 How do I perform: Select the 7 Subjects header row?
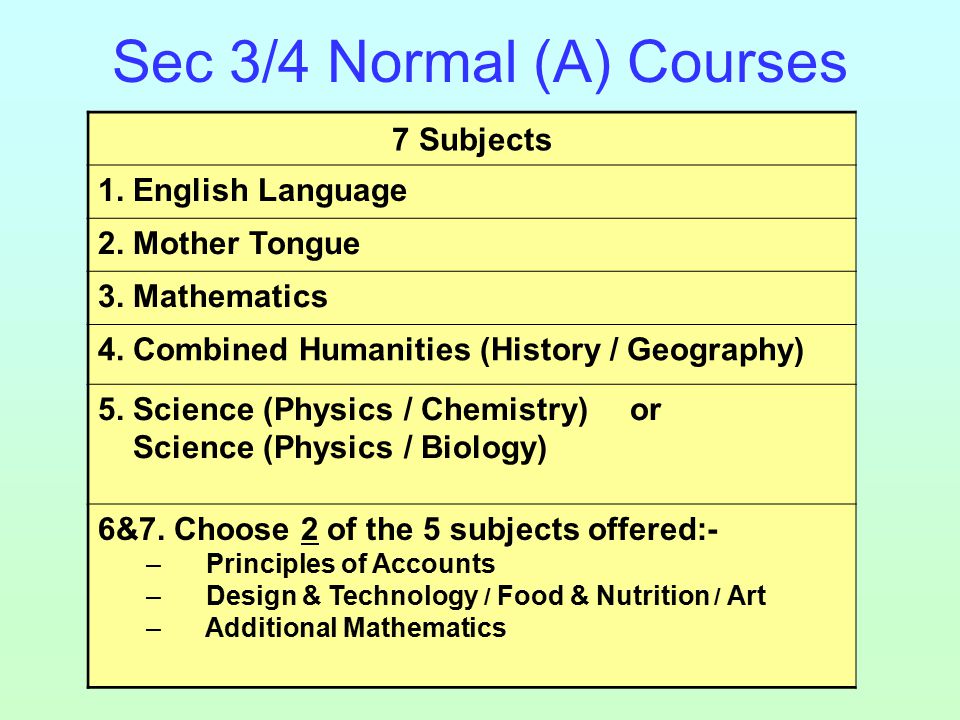[472, 139]
